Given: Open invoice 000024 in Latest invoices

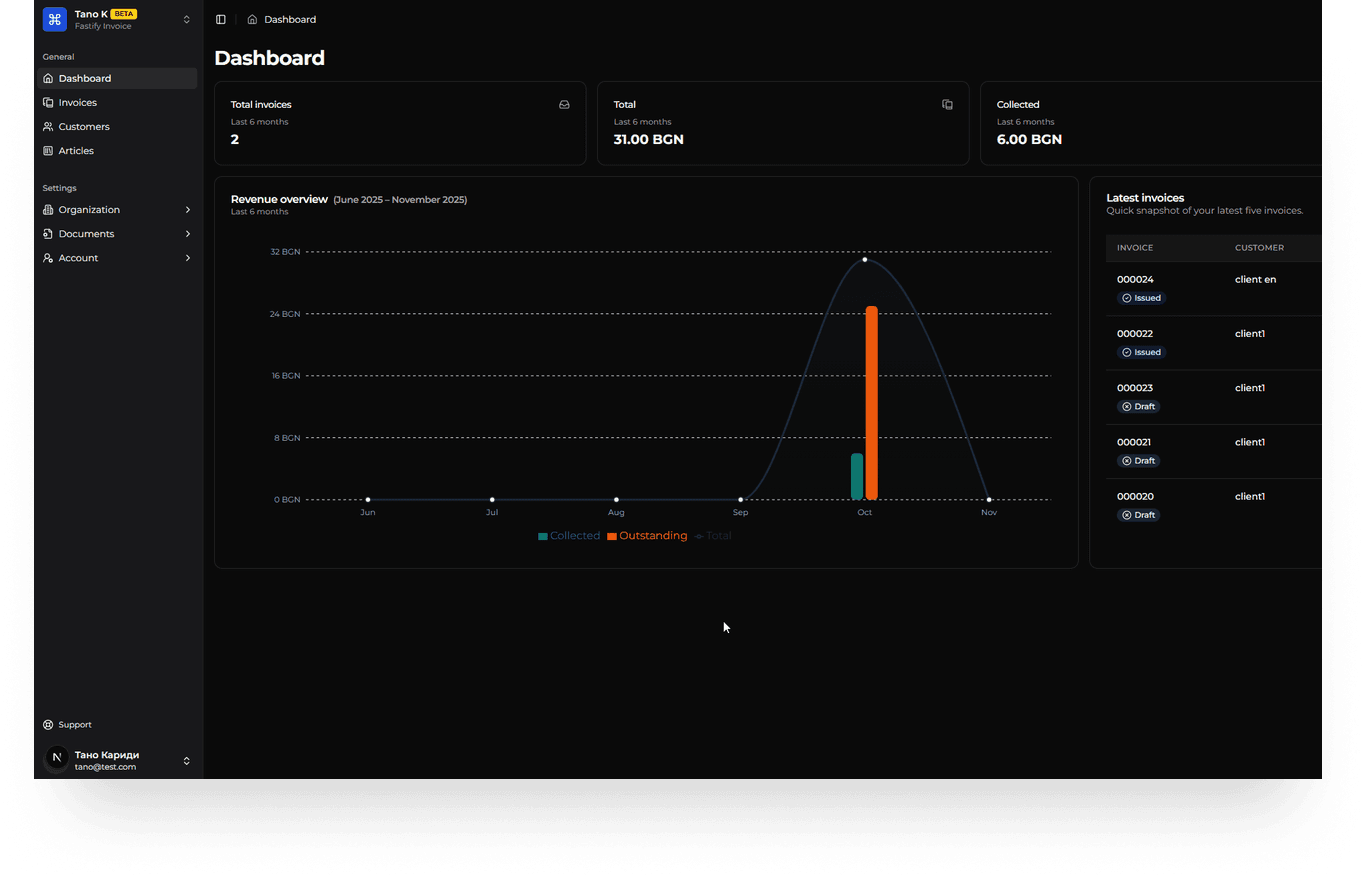Looking at the screenshot, I should [x=1135, y=280].
